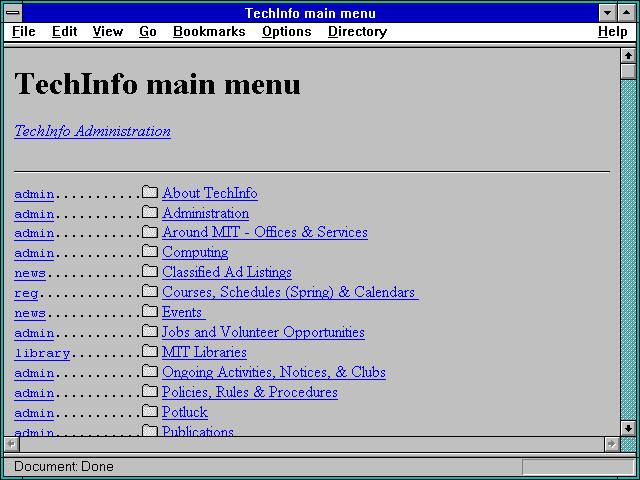This screenshot has width=640, height=480.
Task: Click reg source link for Courses
Action: click(x=26, y=294)
